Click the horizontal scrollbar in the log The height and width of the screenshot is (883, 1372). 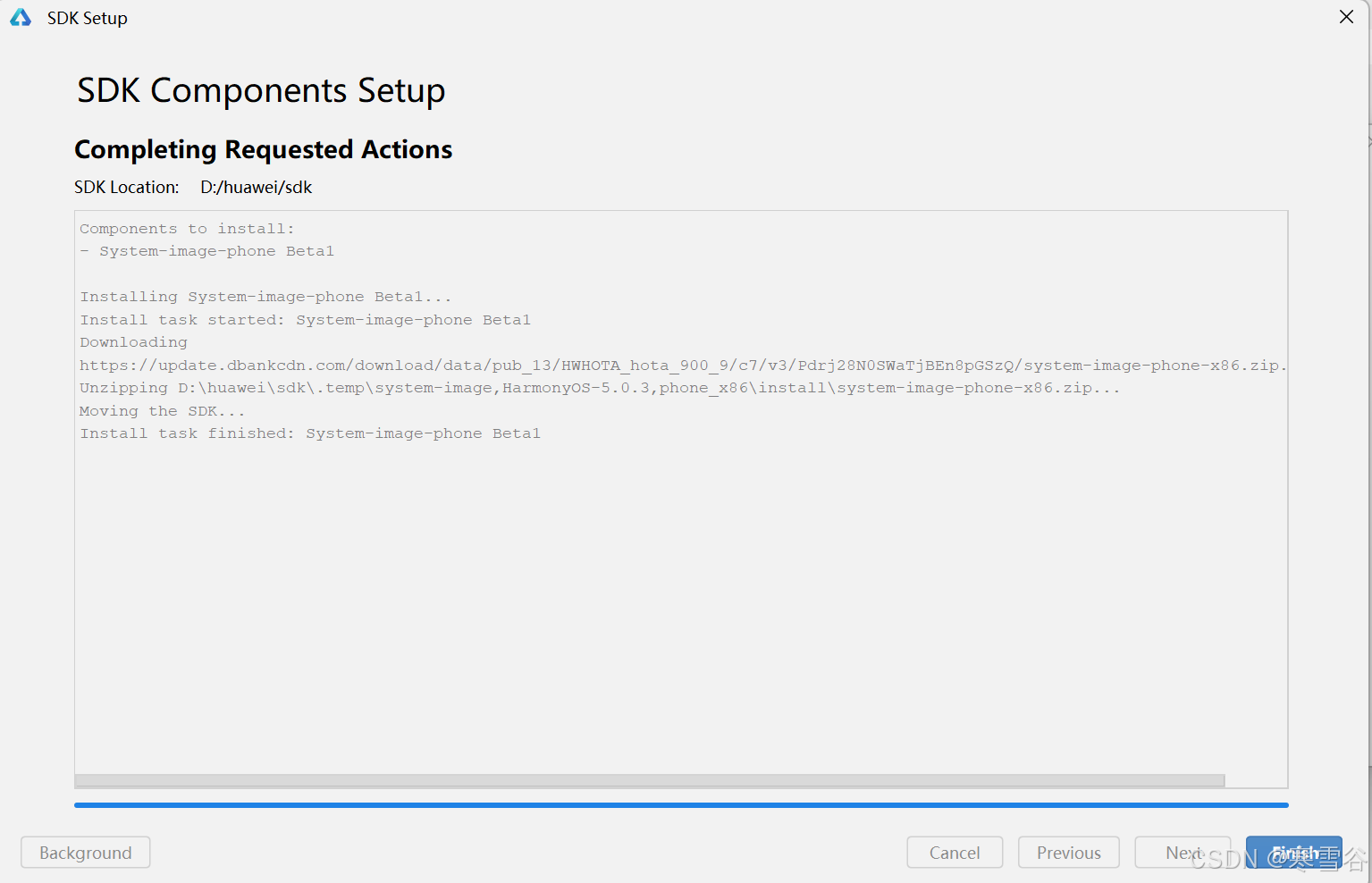pos(650,780)
